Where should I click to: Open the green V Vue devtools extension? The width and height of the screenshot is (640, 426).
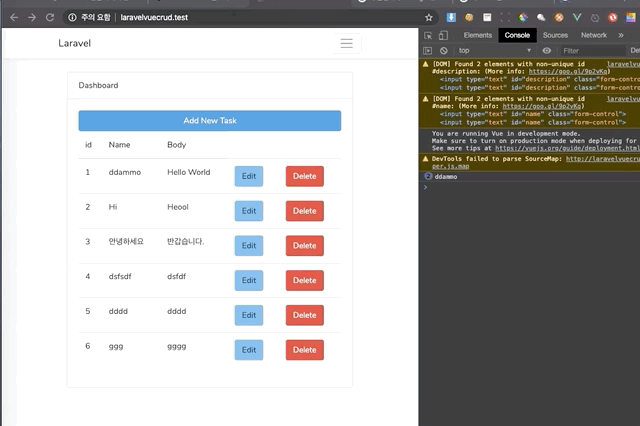577,17
